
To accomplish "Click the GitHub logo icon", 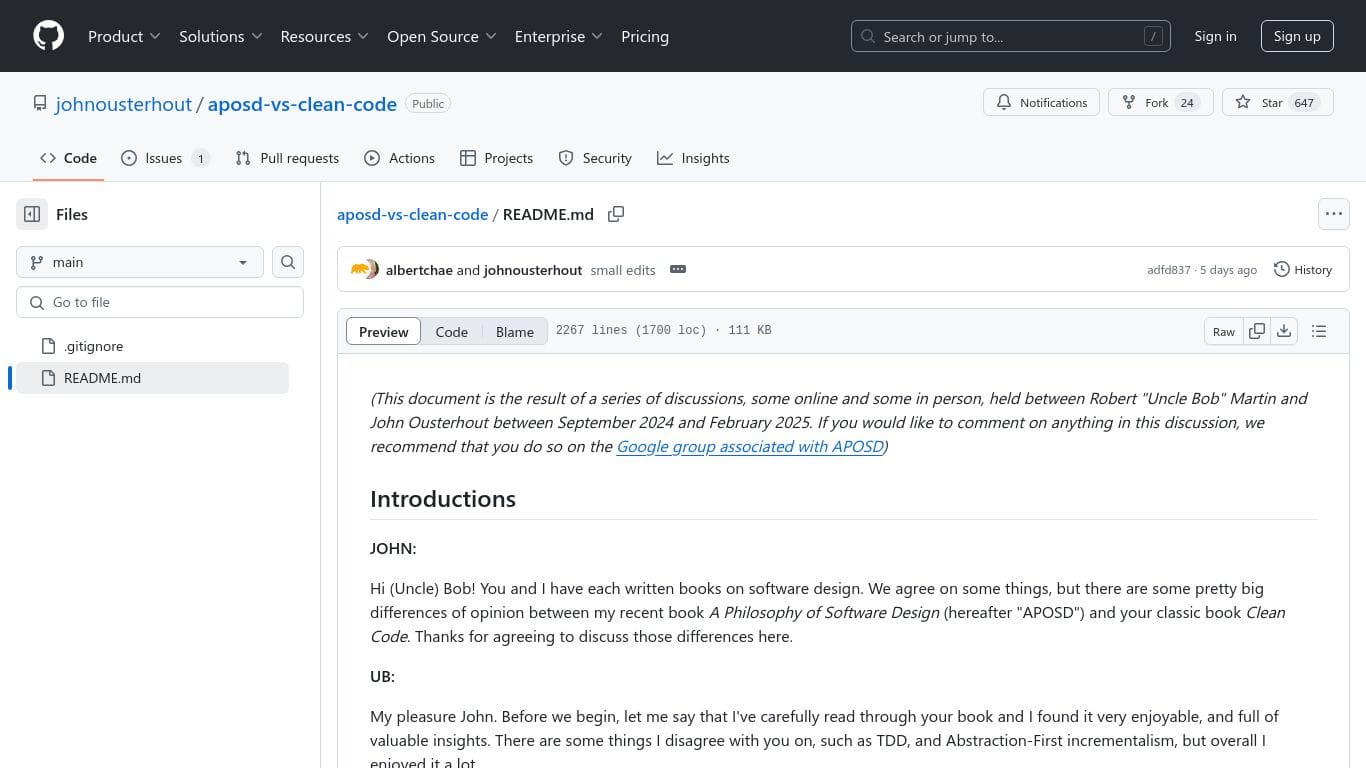I will pos(48,36).
